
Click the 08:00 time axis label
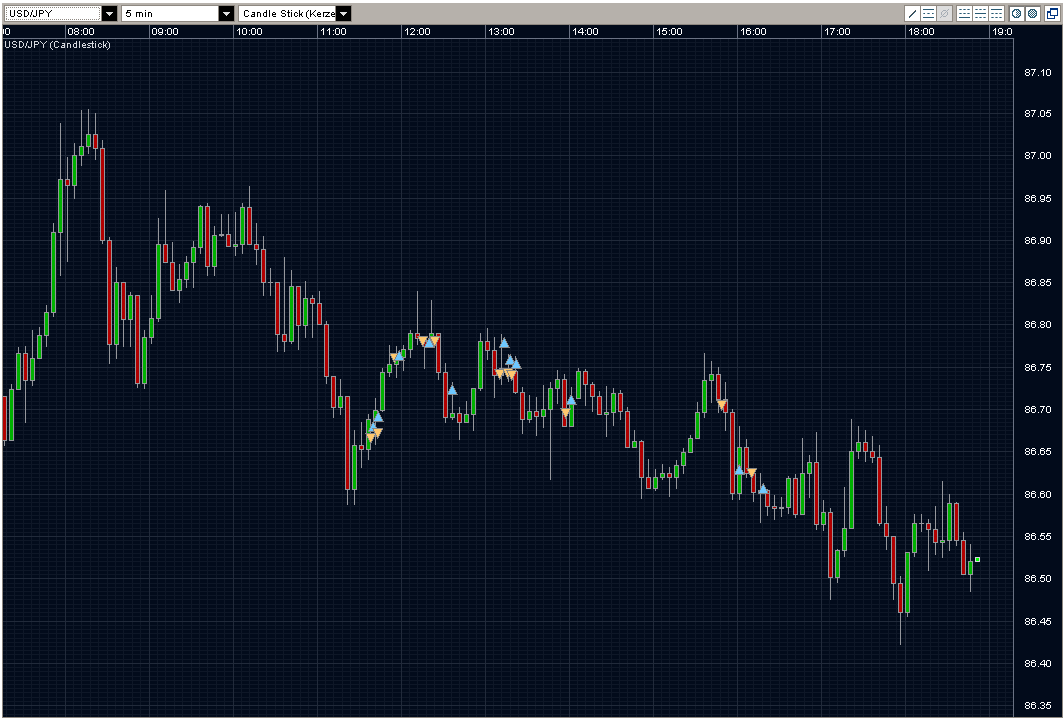pyautogui.click(x=81, y=32)
